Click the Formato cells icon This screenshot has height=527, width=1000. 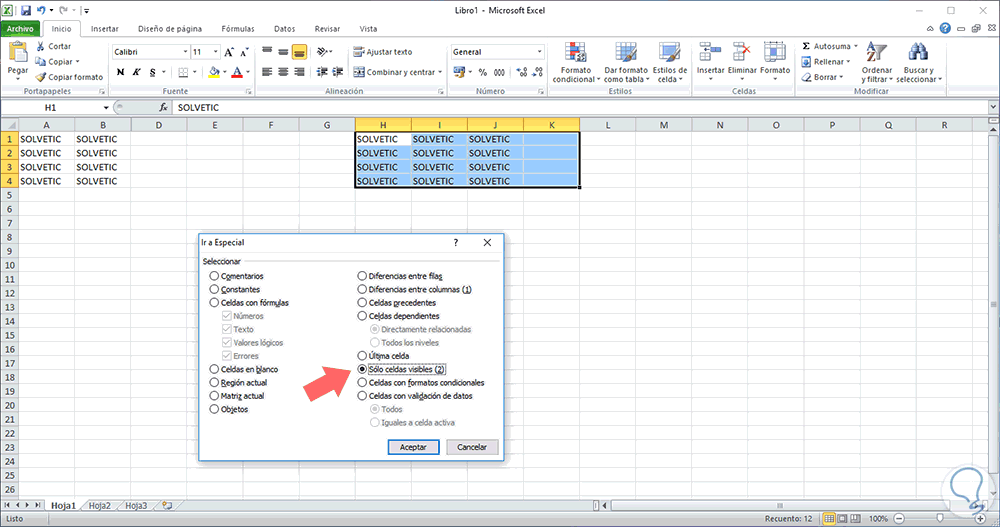click(774, 53)
